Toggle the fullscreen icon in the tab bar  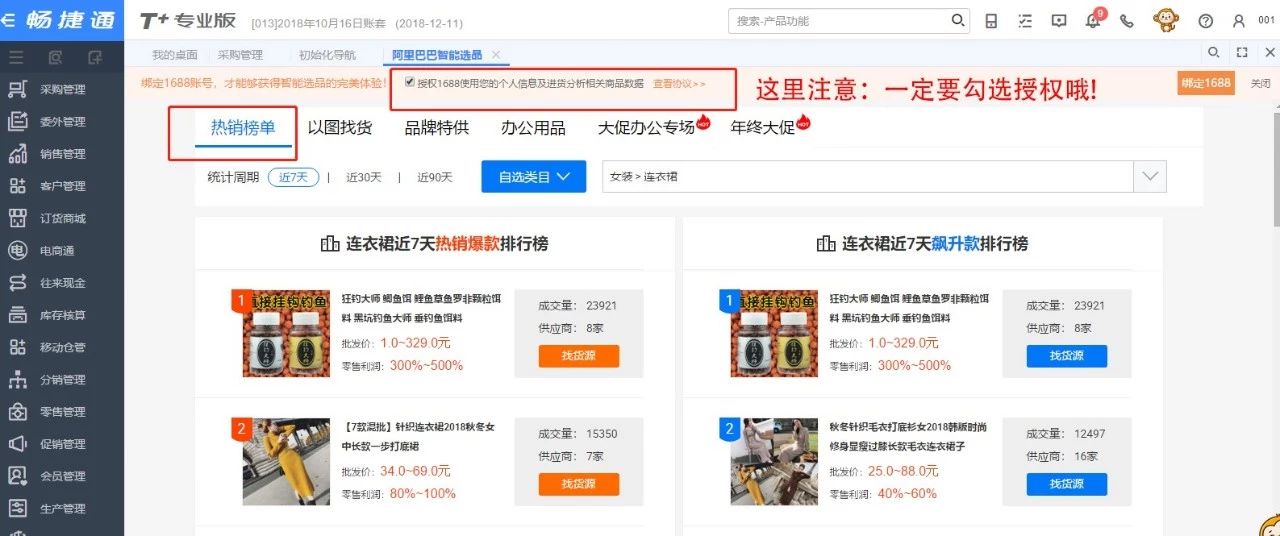point(1242,53)
